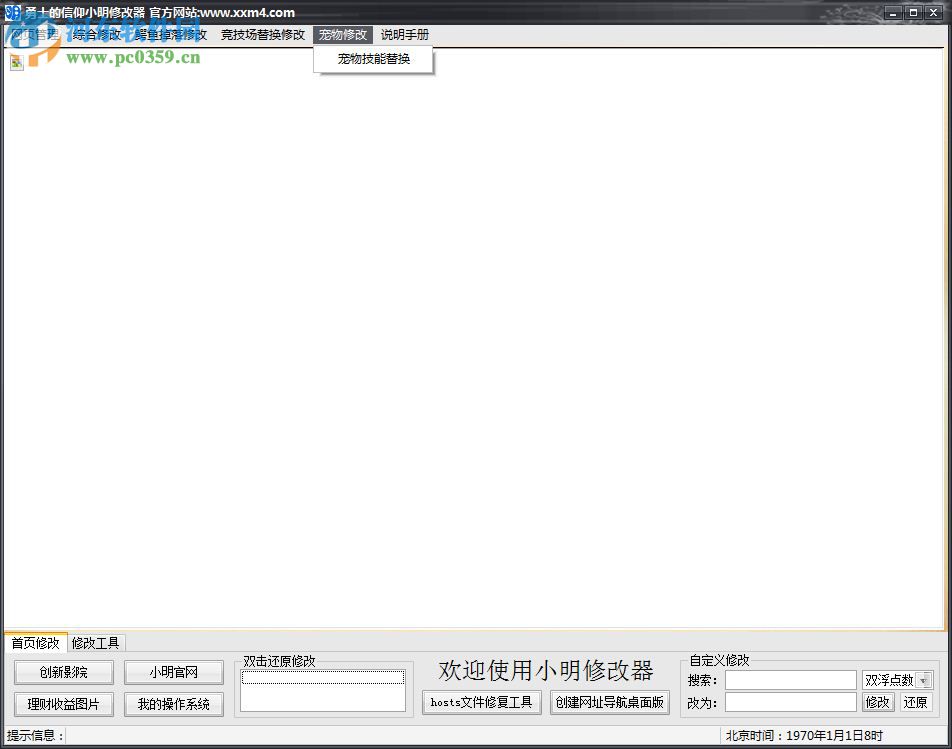Focus the 改为 input field
The width and height of the screenshot is (952, 749).
pyautogui.click(x=790, y=702)
